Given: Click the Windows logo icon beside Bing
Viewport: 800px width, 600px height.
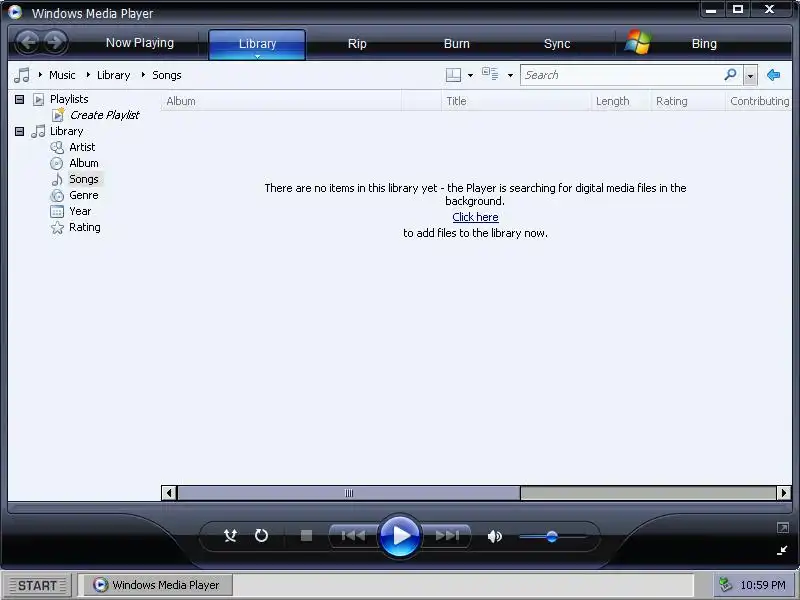Looking at the screenshot, I should point(637,42).
